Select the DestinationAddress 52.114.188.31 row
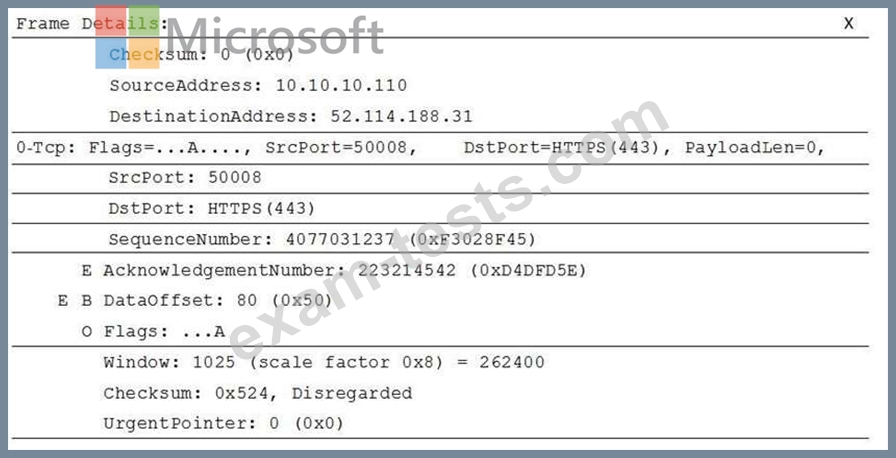 click(291, 116)
